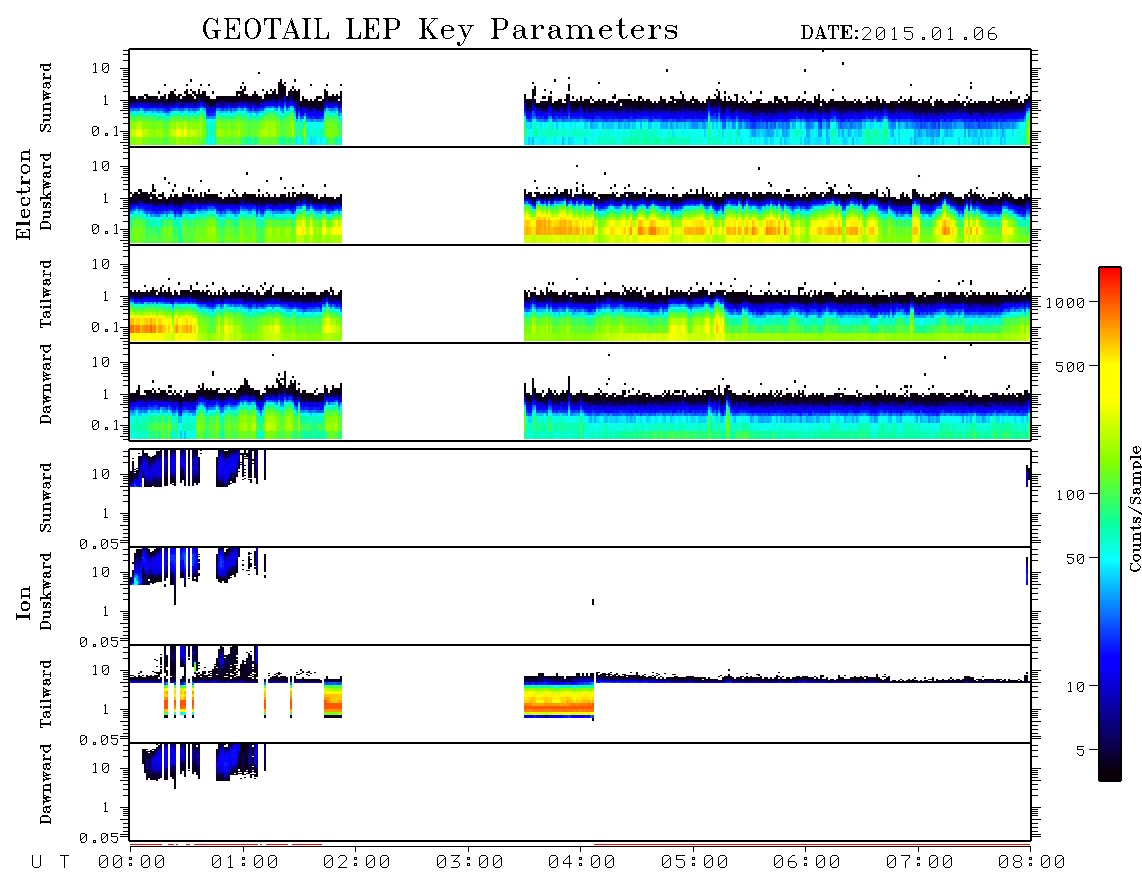1142x880 pixels.
Task: Select the 00:00 time tick label
Action: point(132,863)
